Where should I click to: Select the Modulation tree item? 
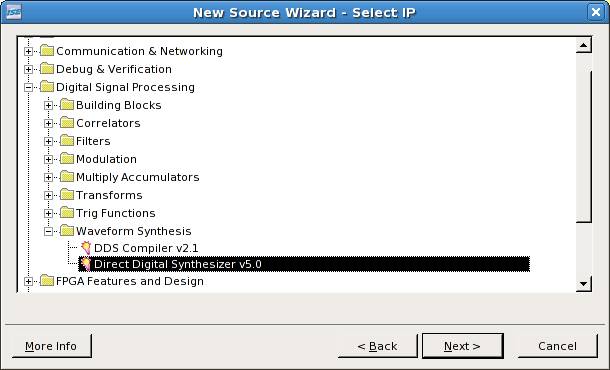(106, 159)
